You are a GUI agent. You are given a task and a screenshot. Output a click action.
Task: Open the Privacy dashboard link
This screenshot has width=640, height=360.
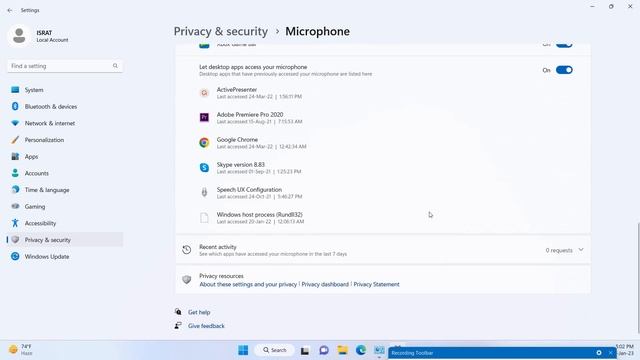(x=325, y=284)
